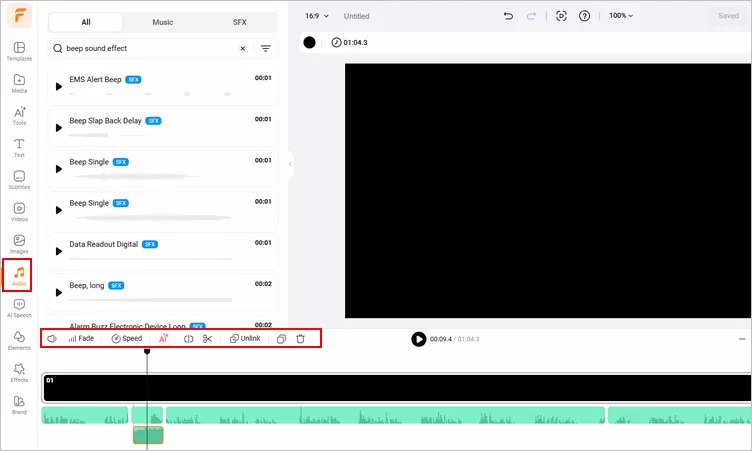
Task: Open the Images sidebar panel
Action: [x=19, y=244]
